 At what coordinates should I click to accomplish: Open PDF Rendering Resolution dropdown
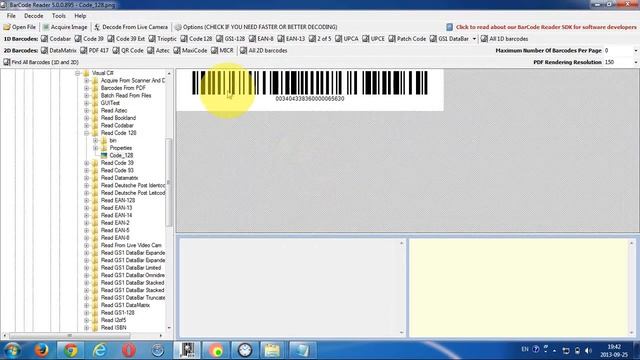point(636,62)
